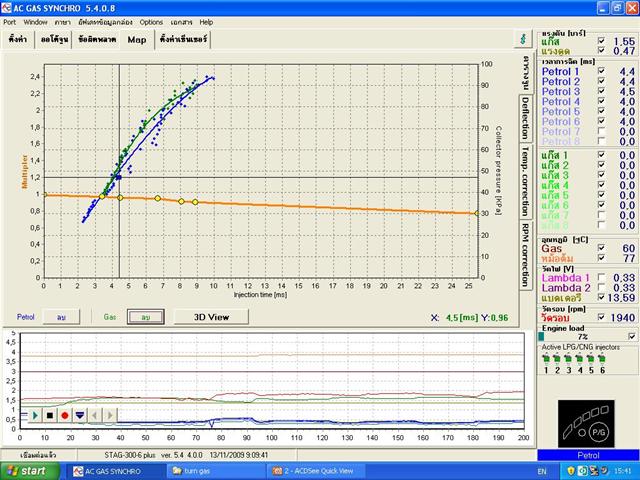The width and height of the screenshot is (640, 480).
Task: Open the Options menu
Action: click(x=151, y=21)
